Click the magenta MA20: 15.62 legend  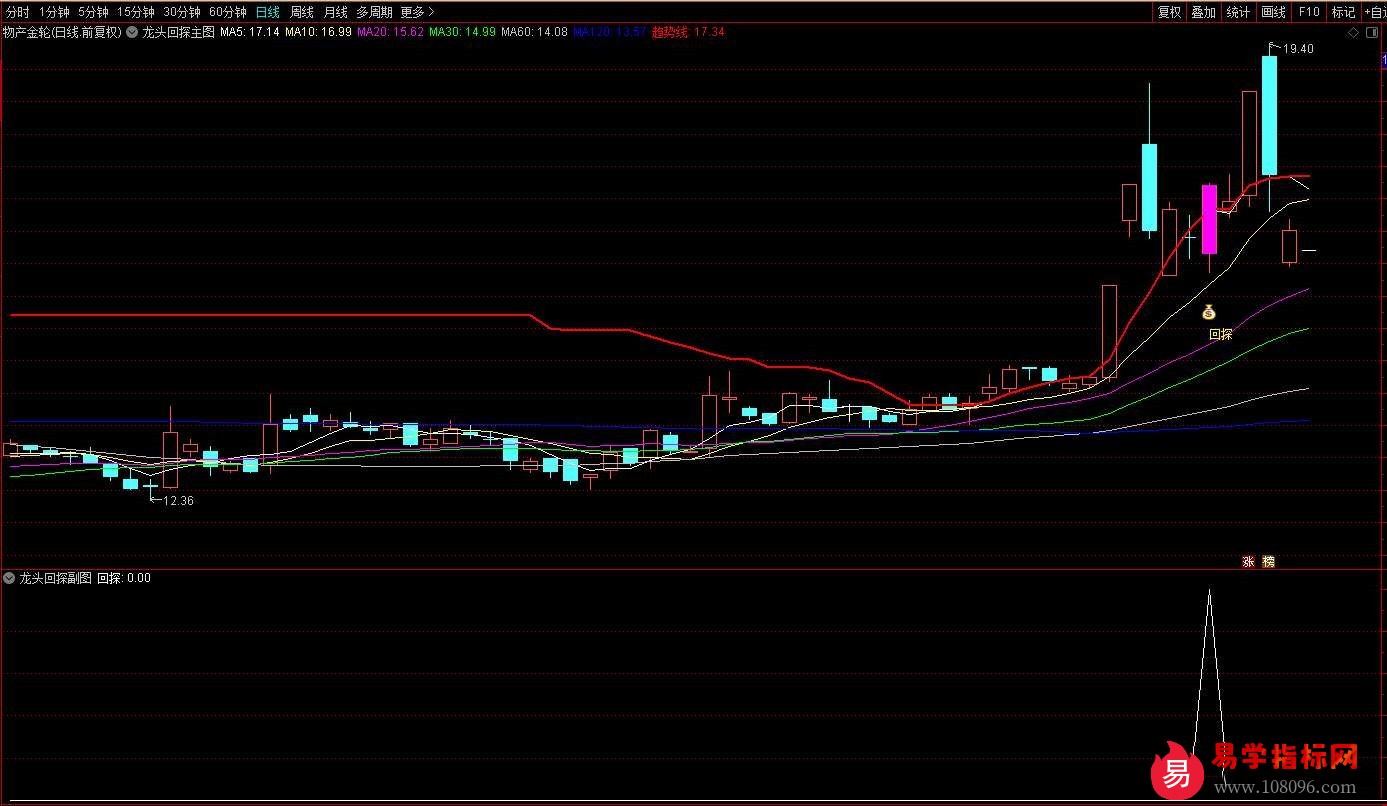point(391,32)
